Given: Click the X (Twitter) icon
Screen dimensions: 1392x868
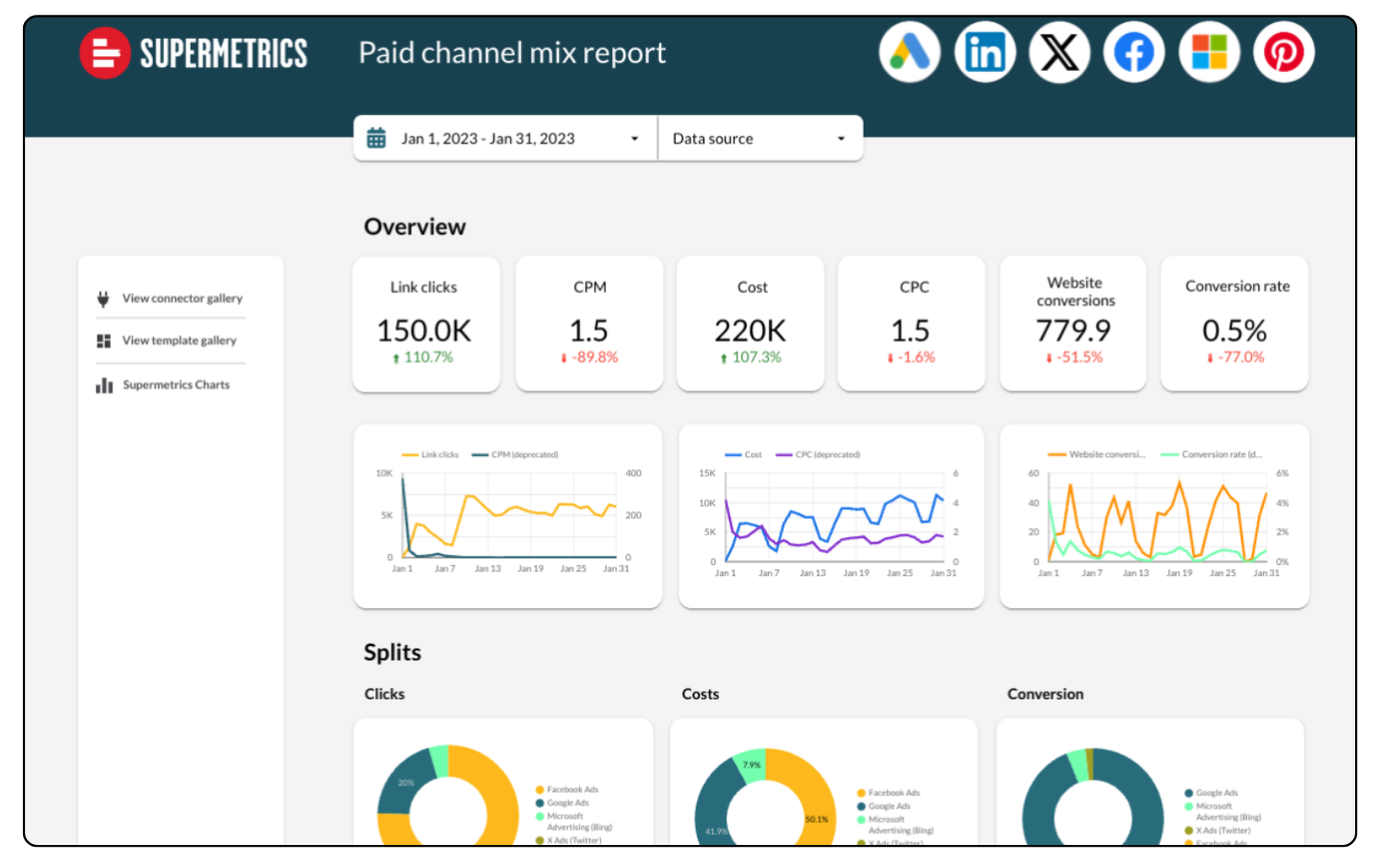Looking at the screenshot, I should pos(1059,53).
